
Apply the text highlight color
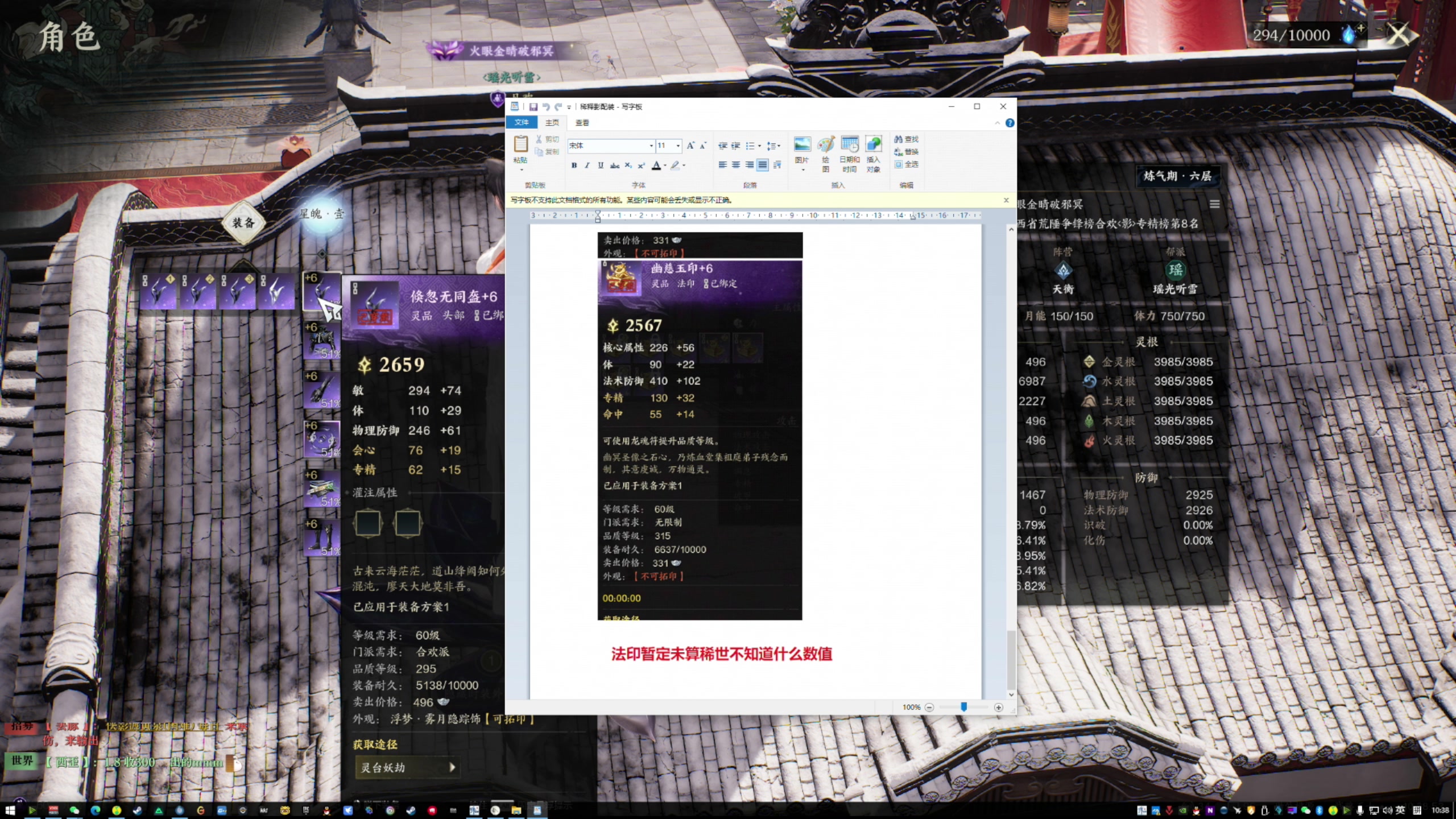(675, 166)
